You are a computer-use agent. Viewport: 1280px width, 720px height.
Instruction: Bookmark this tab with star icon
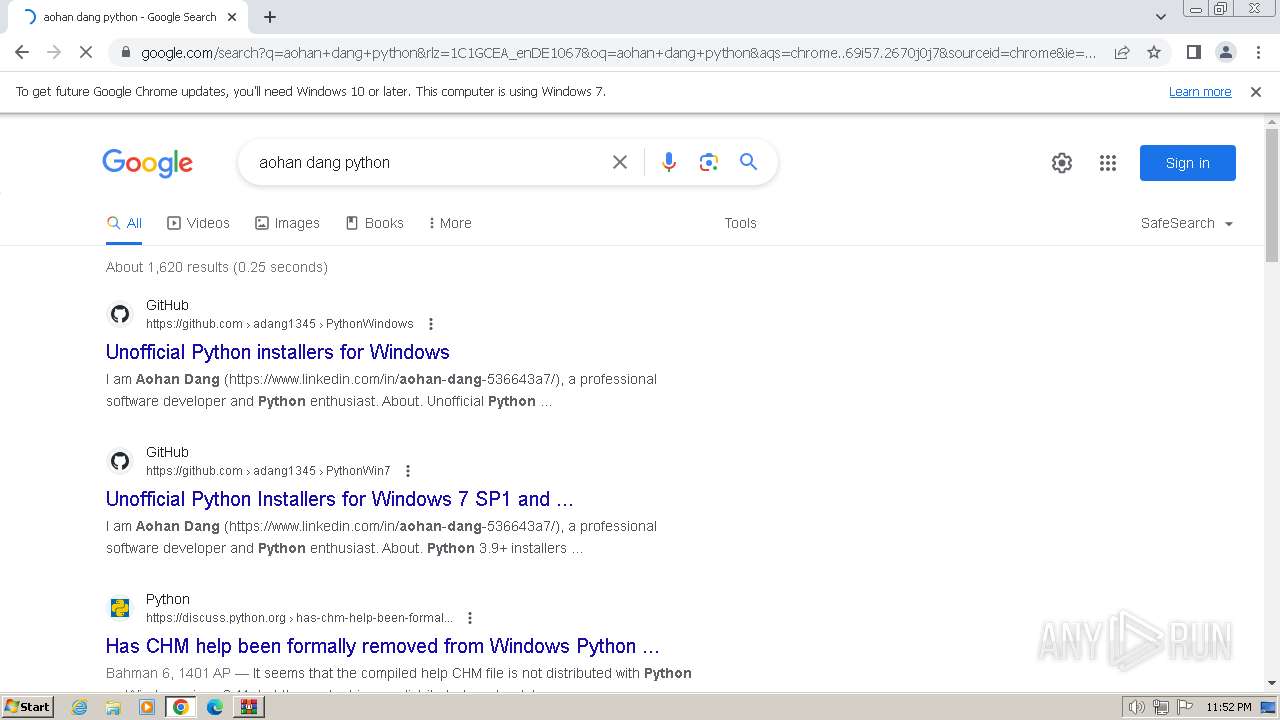tap(1154, 52)
